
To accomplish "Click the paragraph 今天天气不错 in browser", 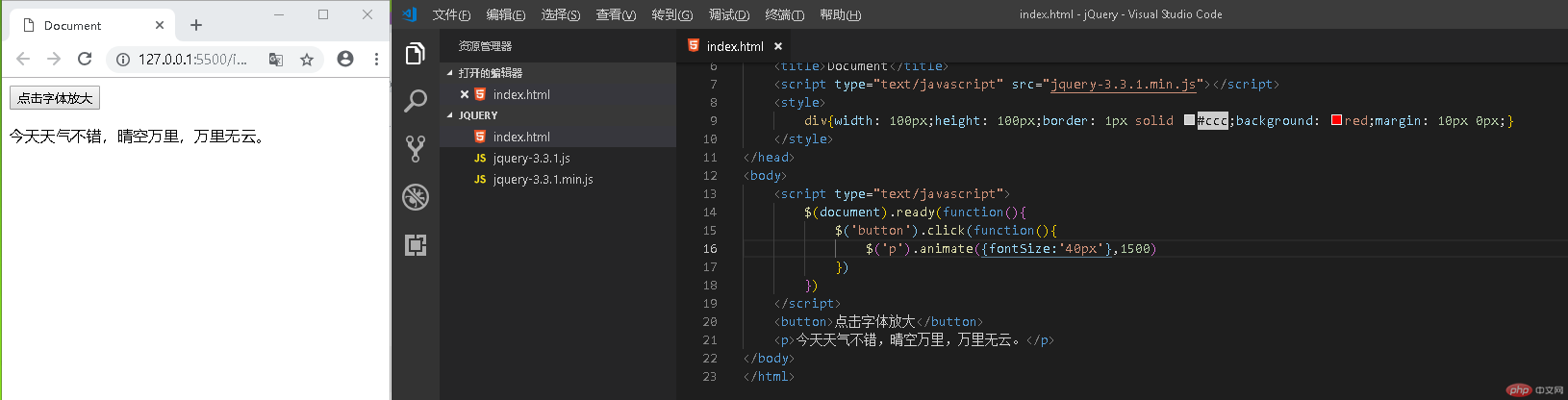I will [x=139, y=137].
